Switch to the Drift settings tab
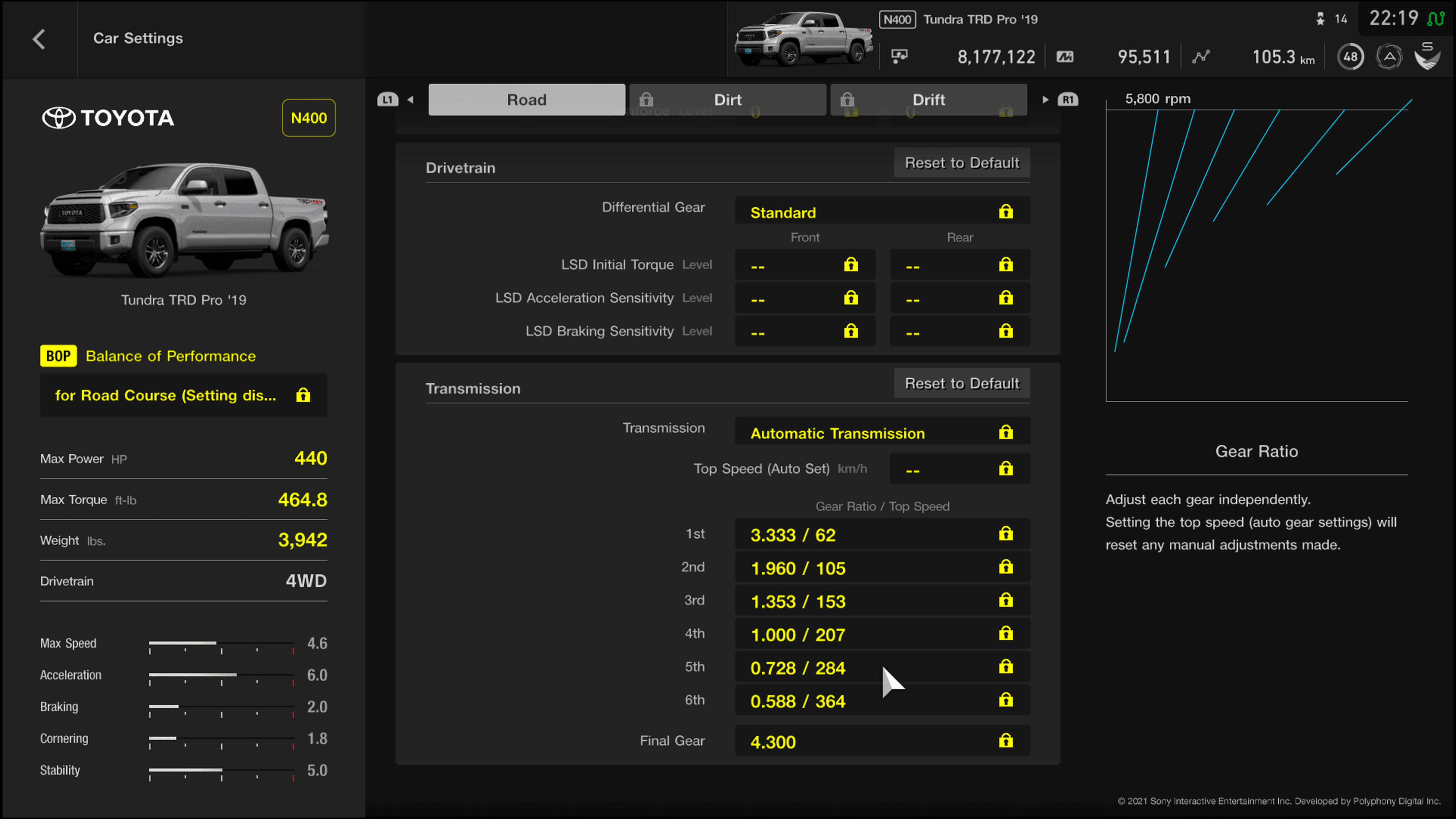Image resolution: width=1456 pixels, height=819 pixels. (x=927, y=99)
